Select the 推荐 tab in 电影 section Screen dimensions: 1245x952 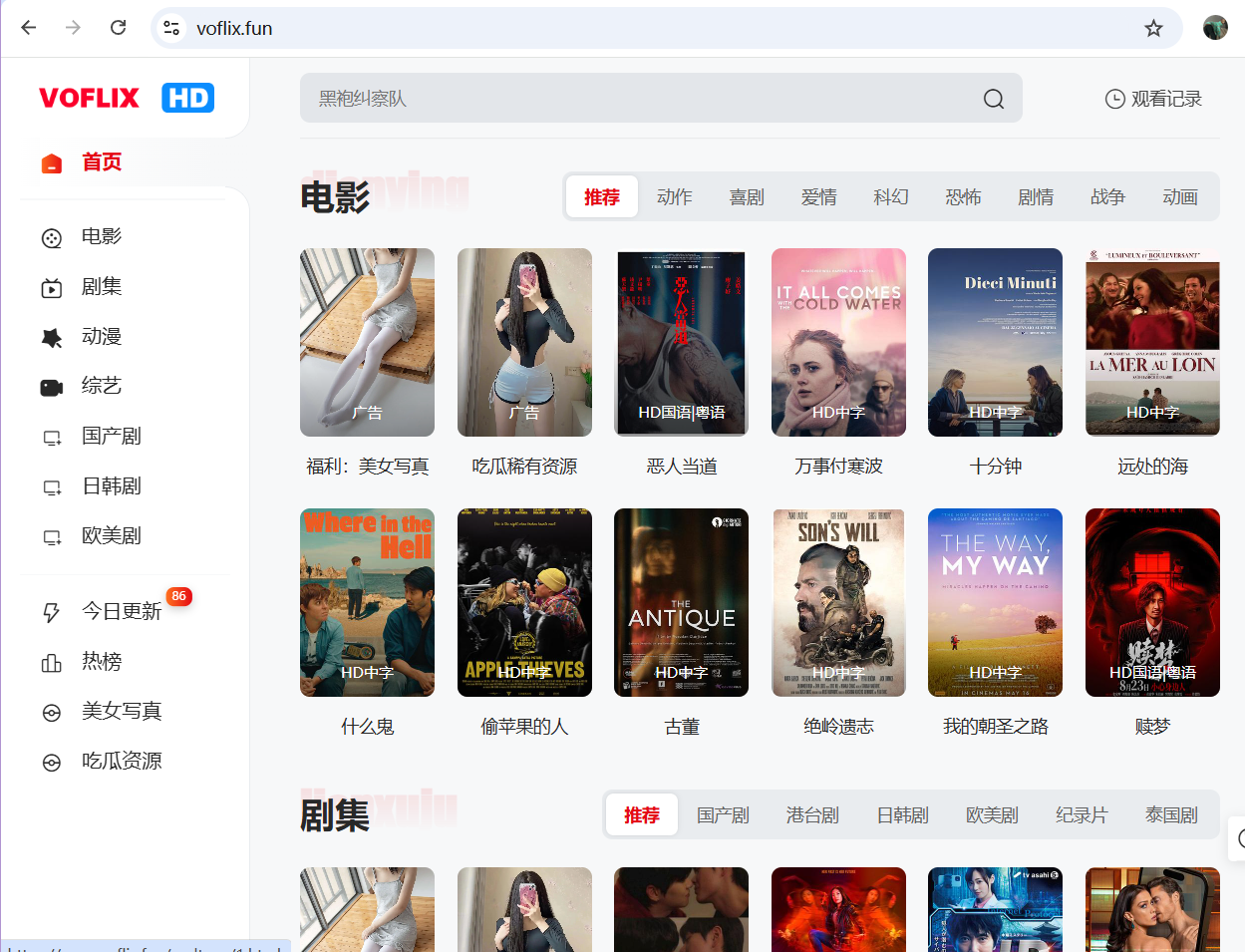coord(602,197)
